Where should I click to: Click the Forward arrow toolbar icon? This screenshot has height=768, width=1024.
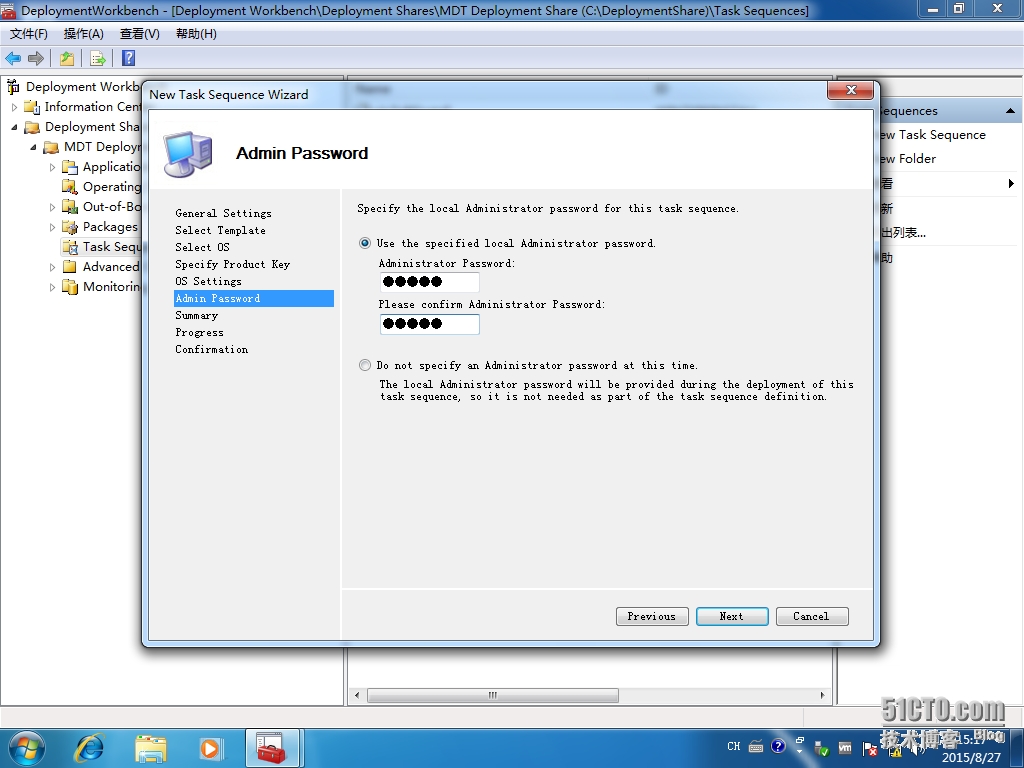[36, 58]
